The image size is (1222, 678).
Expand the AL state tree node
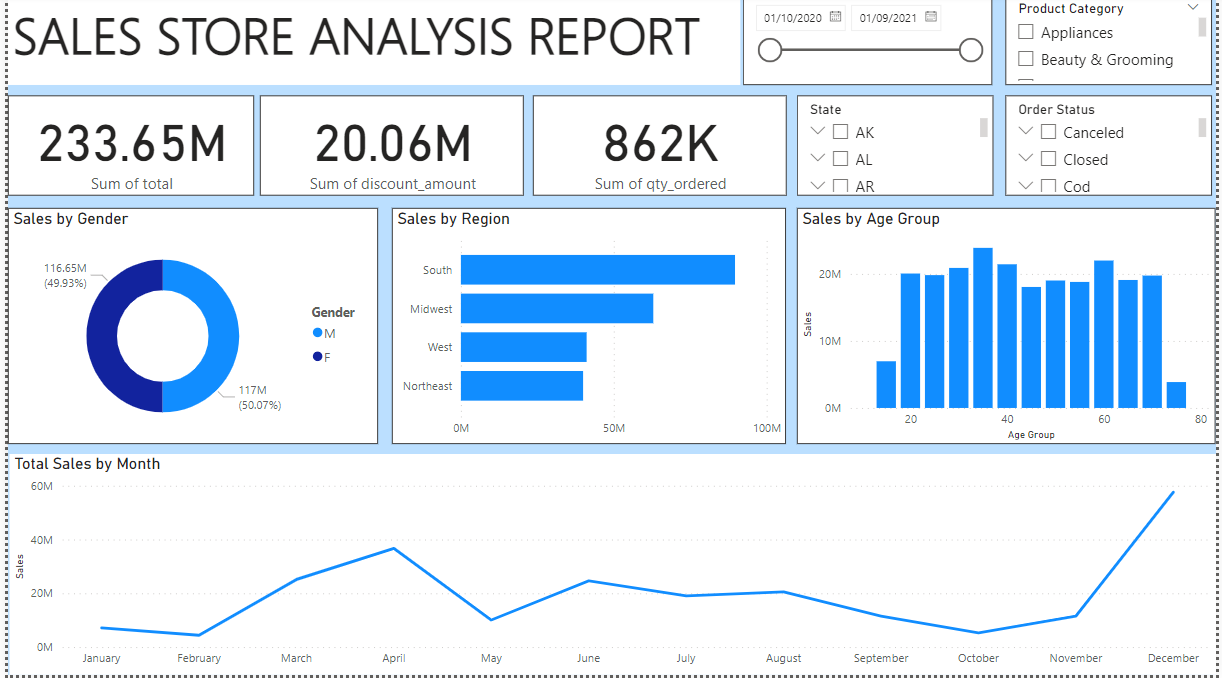[x=818, y=158]
